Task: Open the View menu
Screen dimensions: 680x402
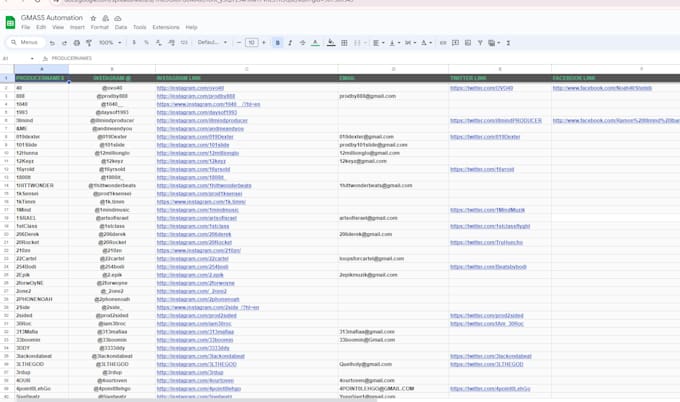Action: point(58,27)
